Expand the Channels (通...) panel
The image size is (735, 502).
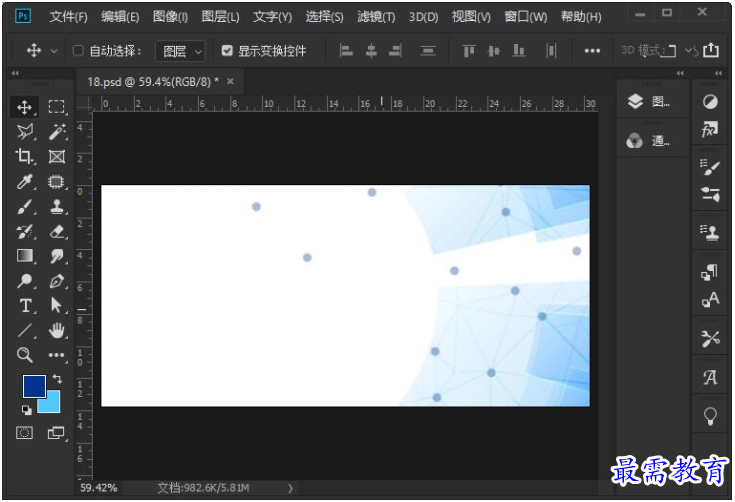coord(651,141)
